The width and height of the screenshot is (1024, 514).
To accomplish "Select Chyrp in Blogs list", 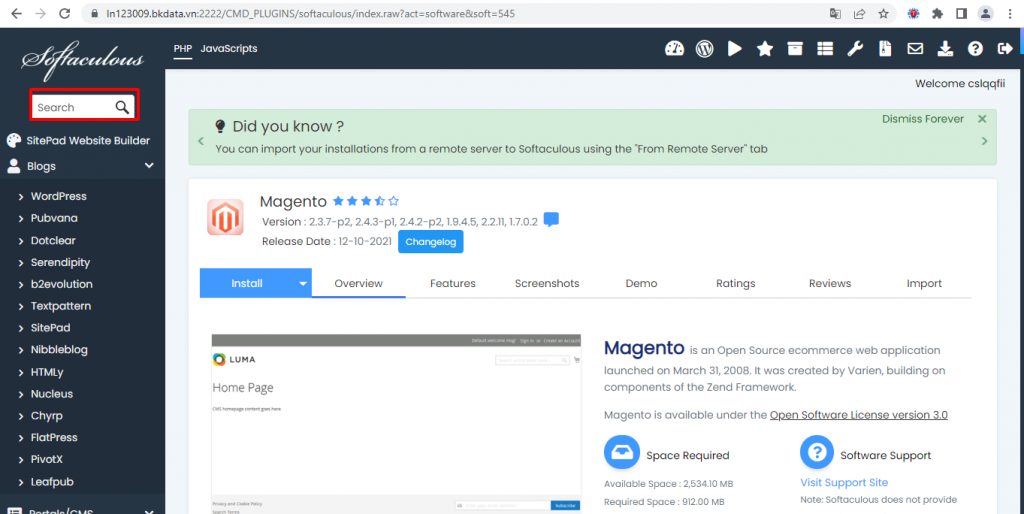I will pos(46,415).
